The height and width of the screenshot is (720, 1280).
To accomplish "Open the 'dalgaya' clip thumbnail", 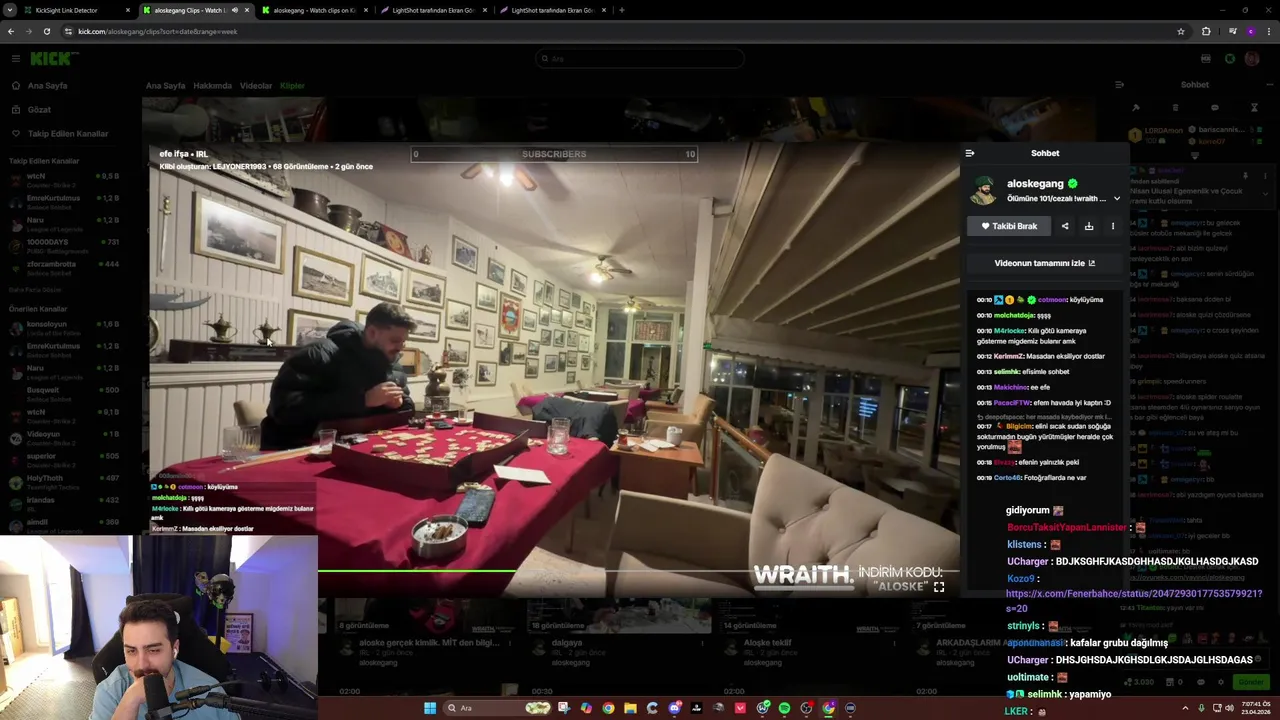I will (x=619, y=615).
